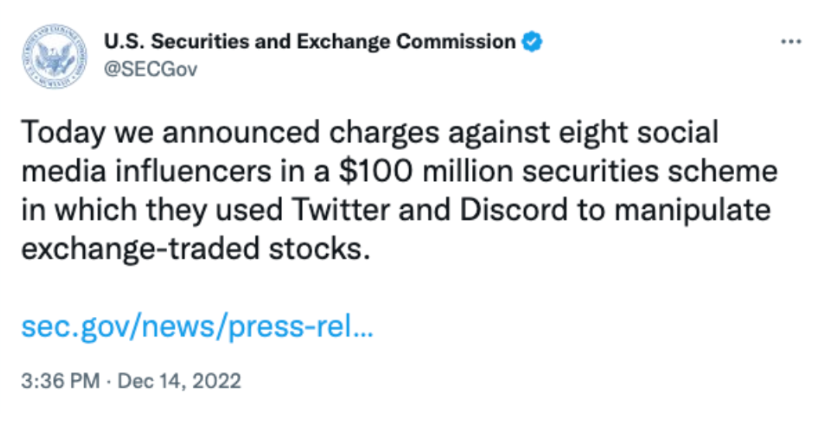Click the SEC seal profile avatar
Viewport: 824px width, 428px height.
click(x=54, y=56)
